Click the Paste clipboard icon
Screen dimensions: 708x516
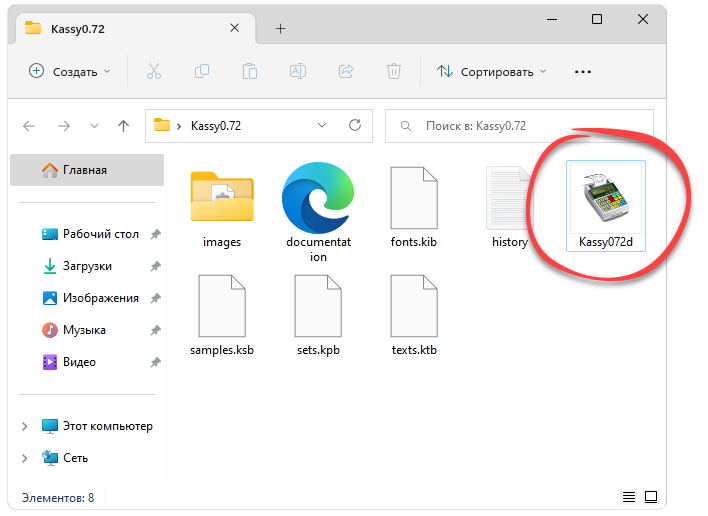click(x=250, y=71)
